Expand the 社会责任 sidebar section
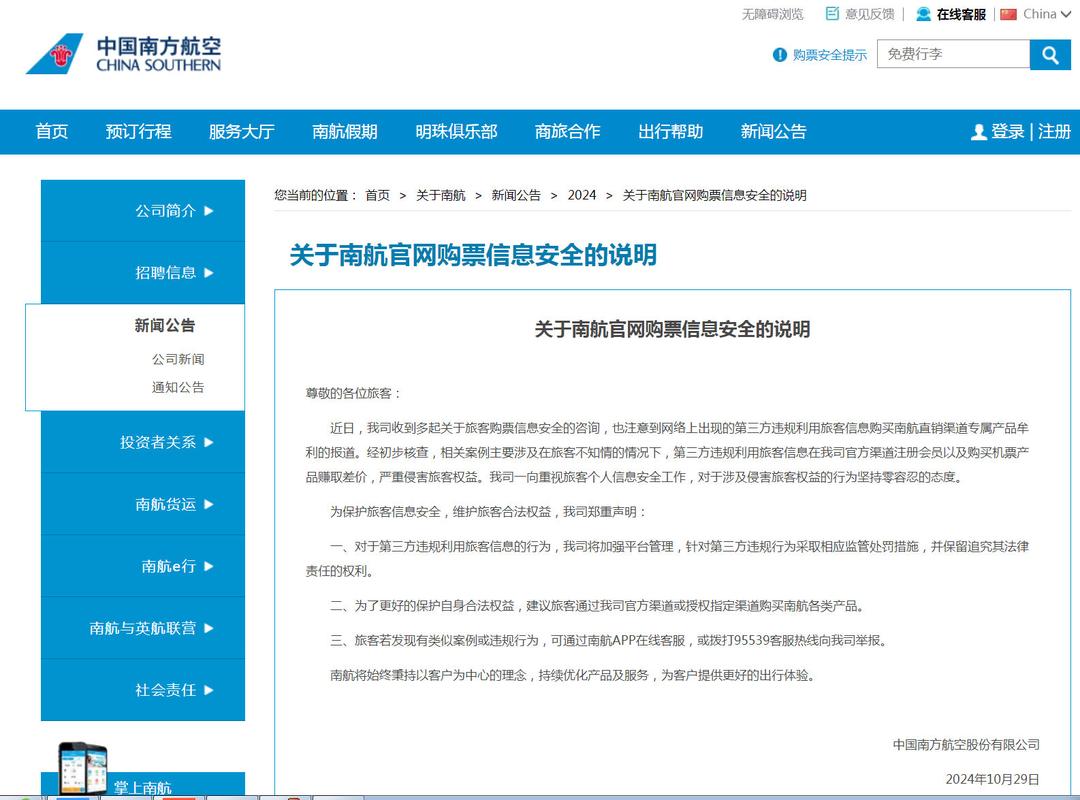The image size is (1080, 800). click(x=143, y=690)
